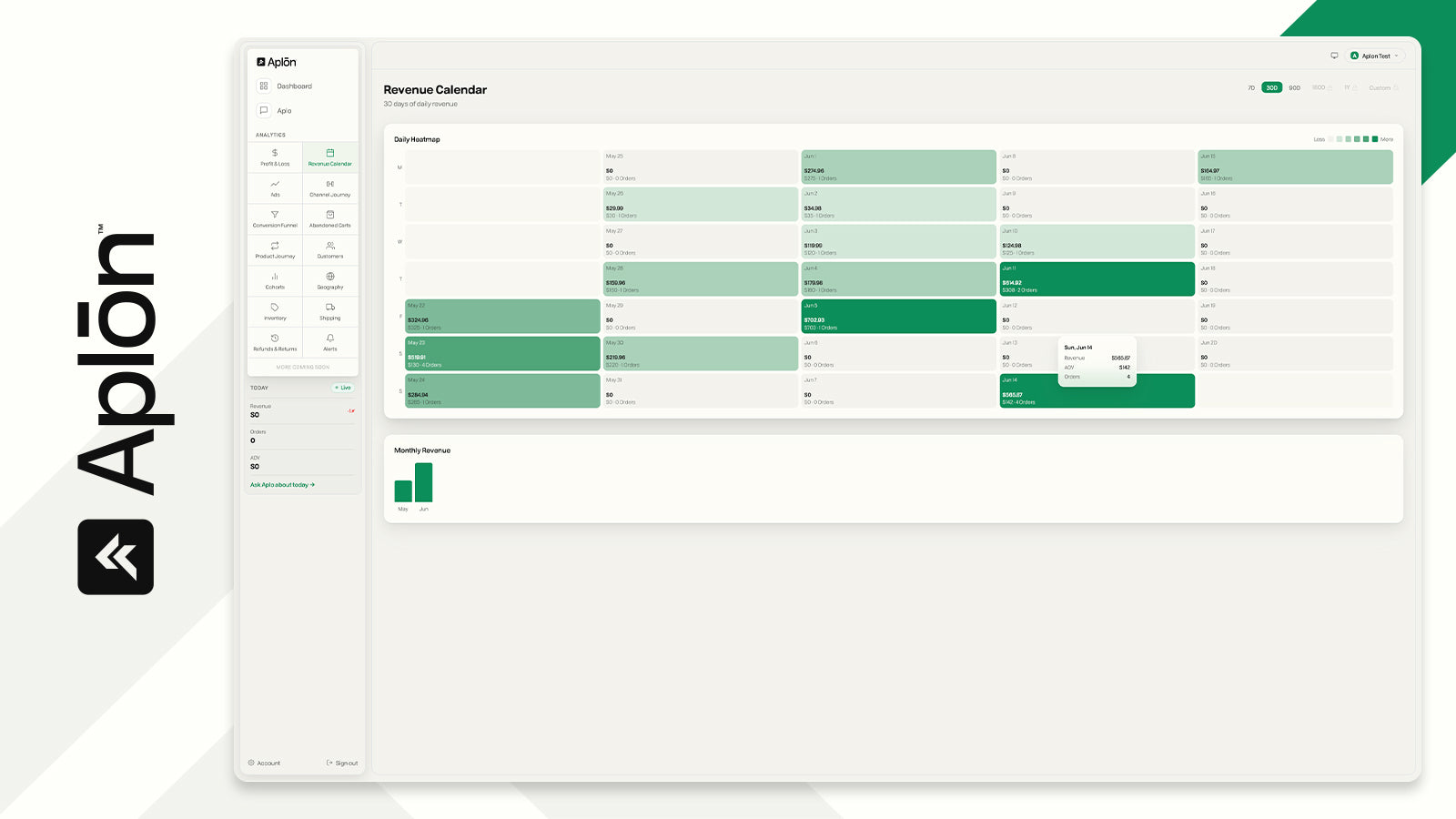The height and width of the screenshot is (819, 1456).
Task: Open the Aplo chat icon
Action: (264, 111)
